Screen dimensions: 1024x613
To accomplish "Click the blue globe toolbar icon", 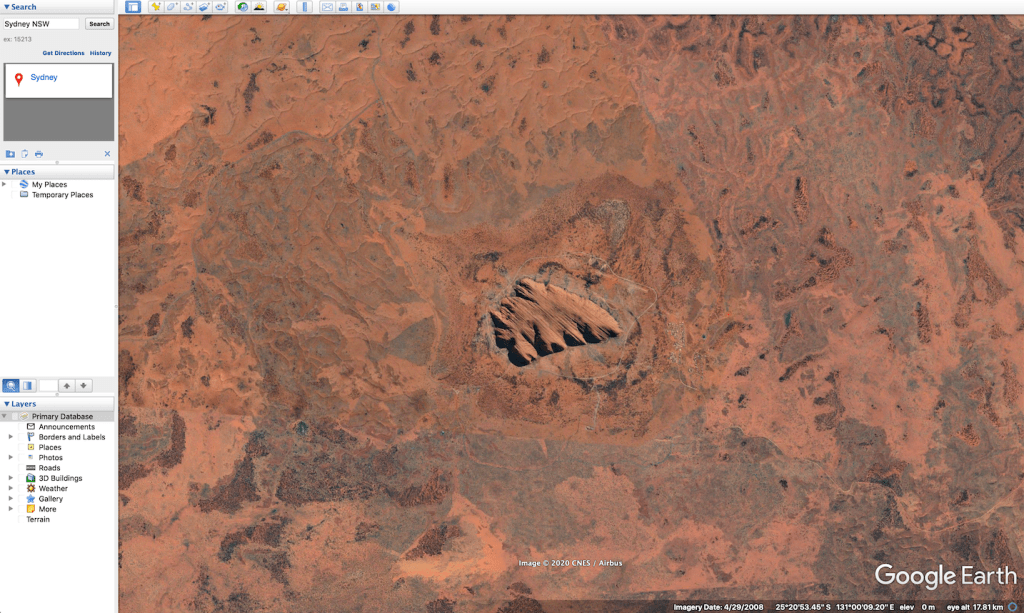I will [391, 7].
